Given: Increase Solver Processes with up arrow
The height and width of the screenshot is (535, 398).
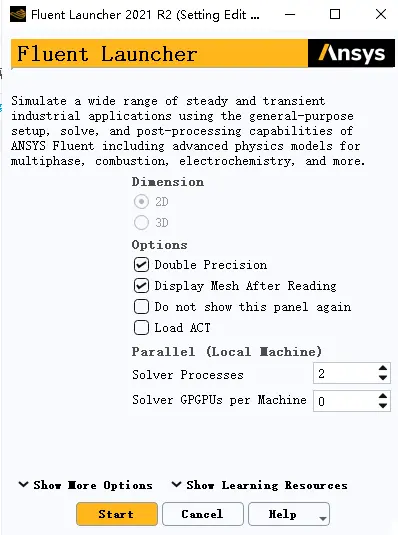Looking at the screenshot, I should 383,368.
